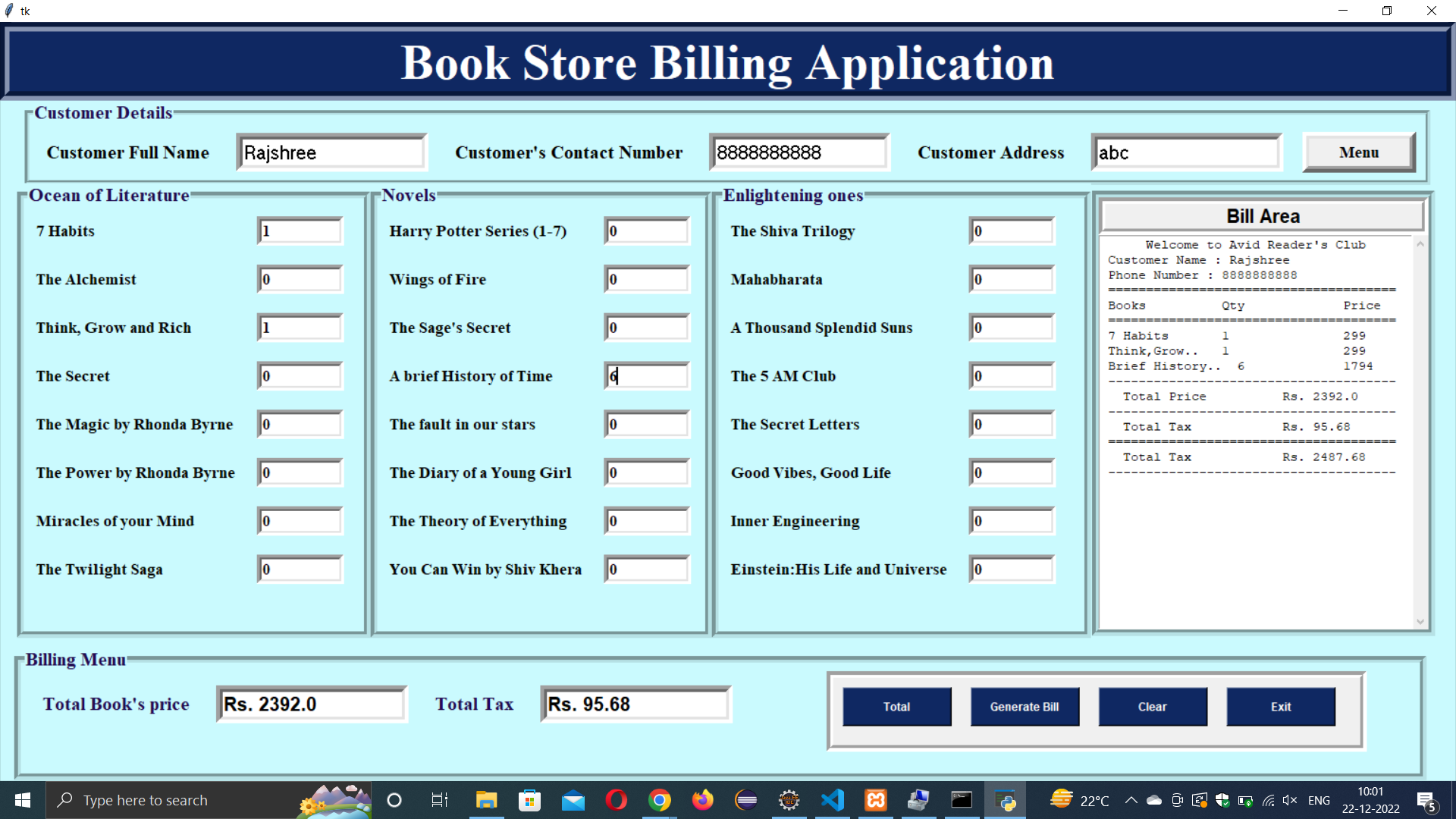Open Task View from the taskbar

click(439, 800)
